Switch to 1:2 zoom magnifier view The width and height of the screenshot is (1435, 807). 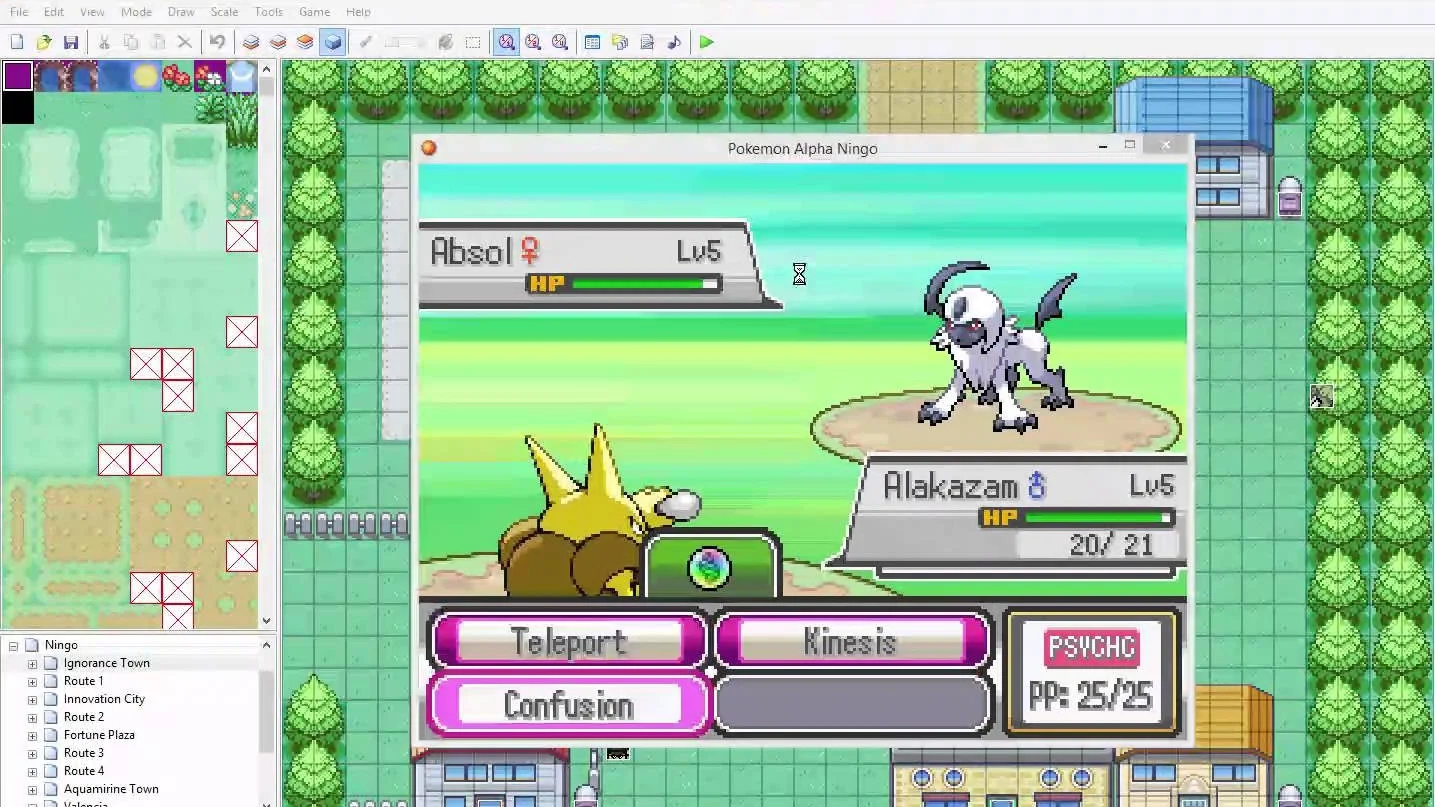tap(534, 41)
